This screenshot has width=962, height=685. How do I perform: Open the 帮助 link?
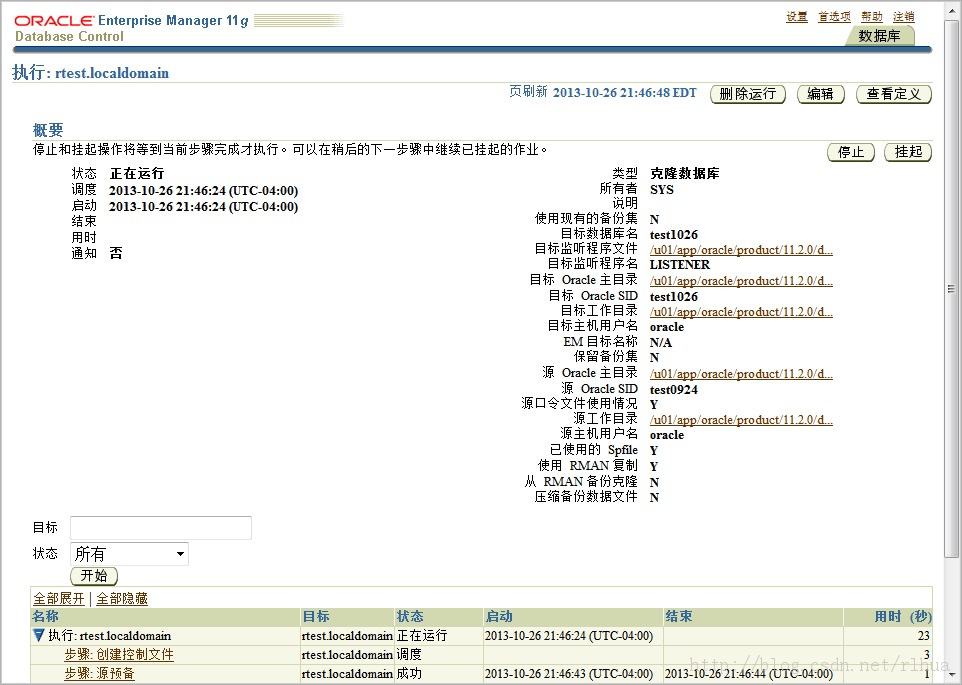(x=872, y=17)
